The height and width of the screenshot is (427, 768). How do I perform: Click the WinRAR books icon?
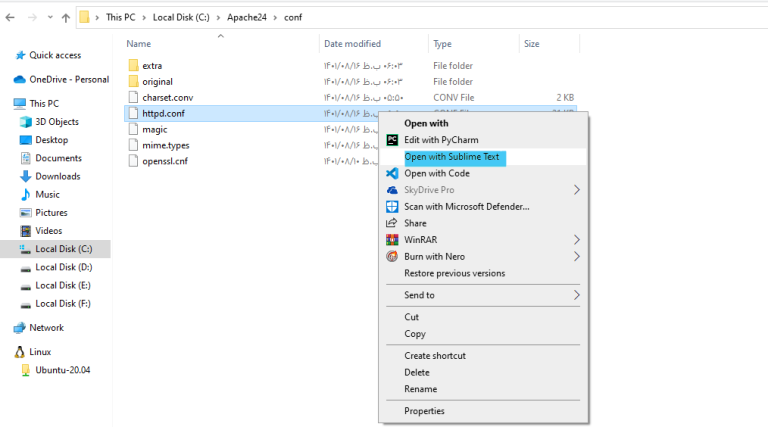pyautogui.click(x=393, y=240)
